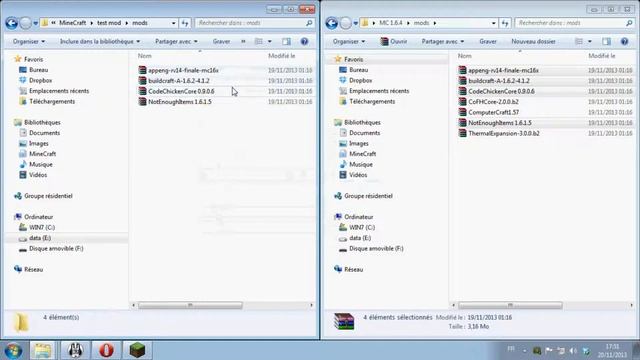Open Dropbox in left window sidebar
Screen dimensions: 640x360
40,80
